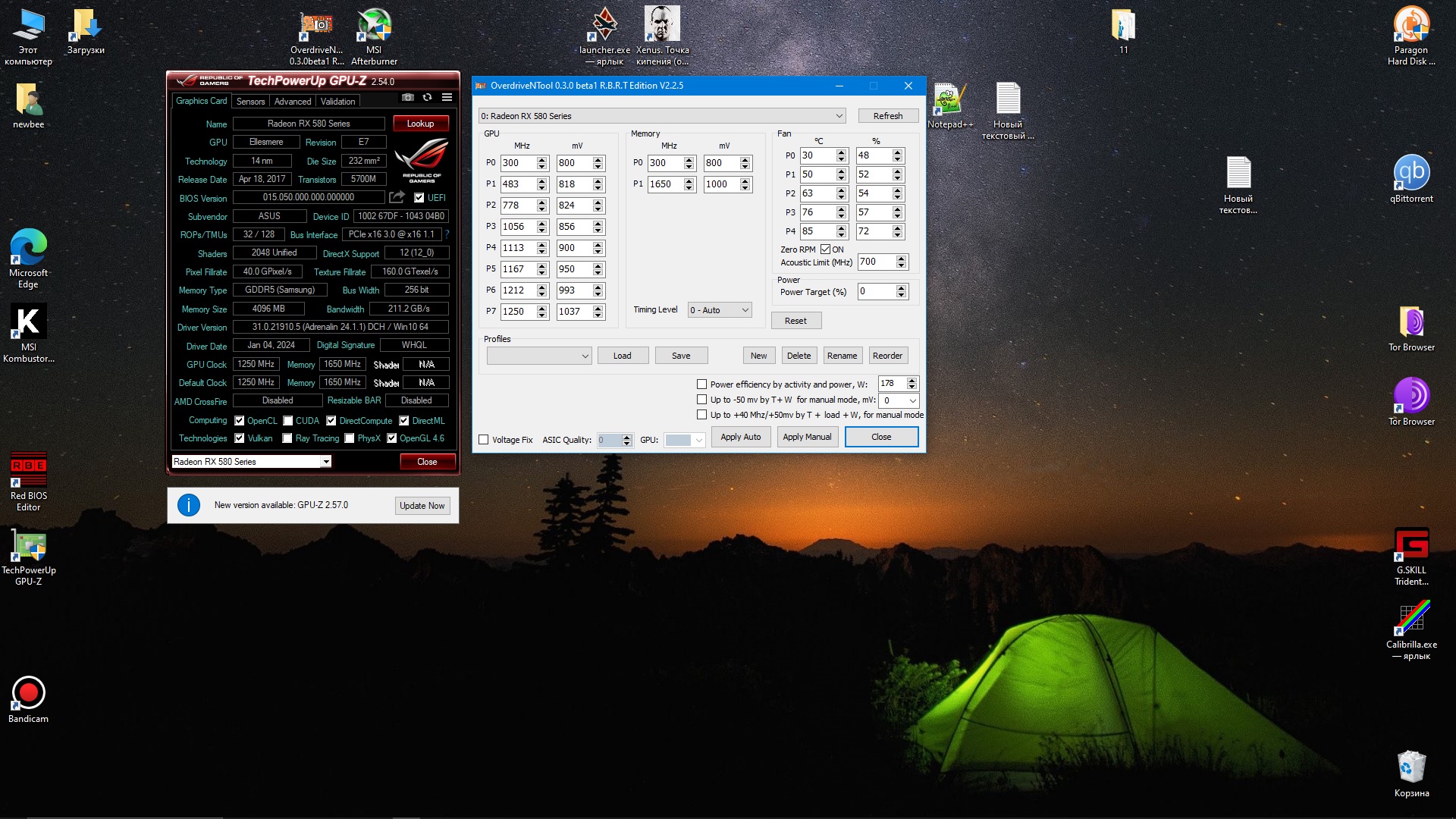This screenshot has height=819, width=1456.
Task: Click the BIOS export share icon
Action: pos(397,198)
